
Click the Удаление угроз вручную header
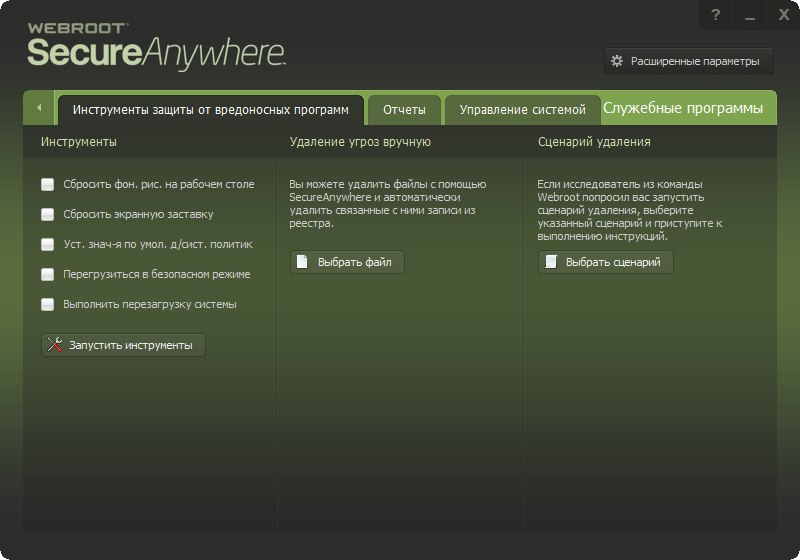click(360, 142)
